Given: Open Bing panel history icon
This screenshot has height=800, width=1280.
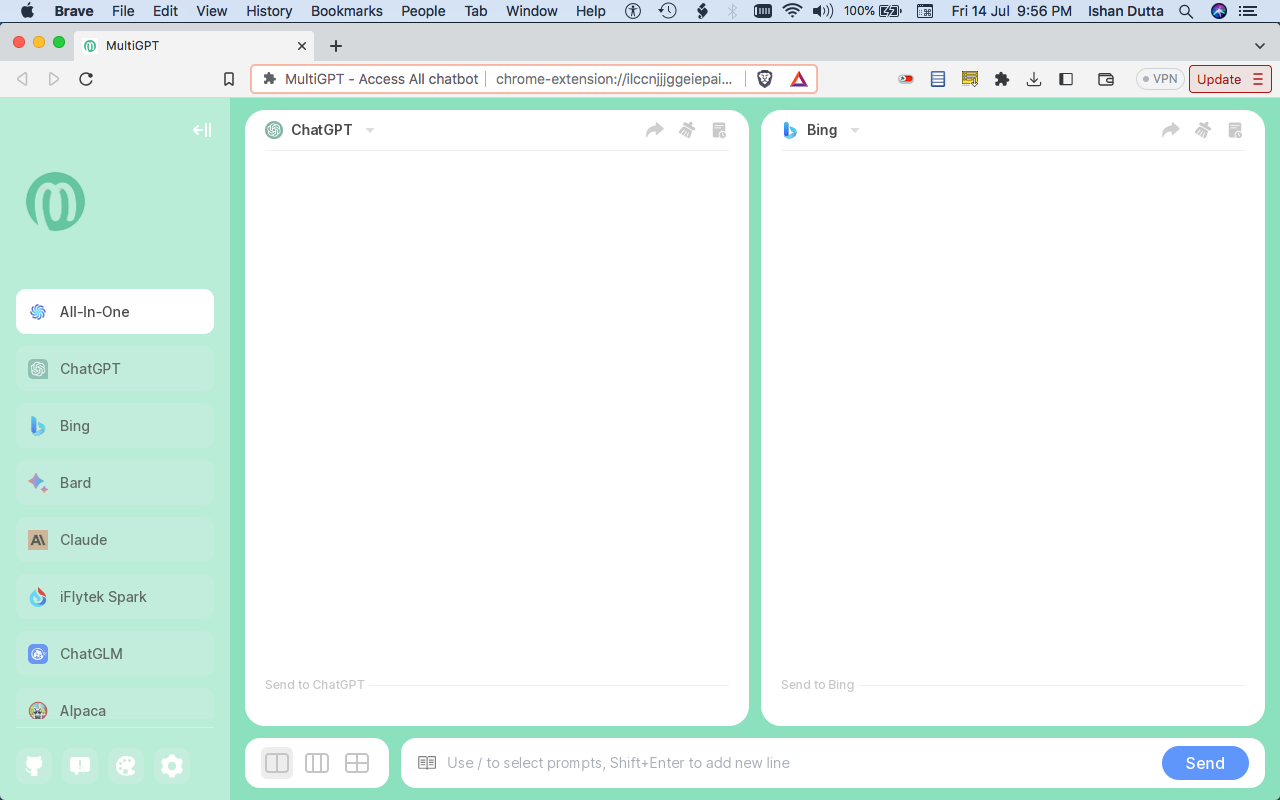Looking at the screenshot, I should pos(1235,130).
